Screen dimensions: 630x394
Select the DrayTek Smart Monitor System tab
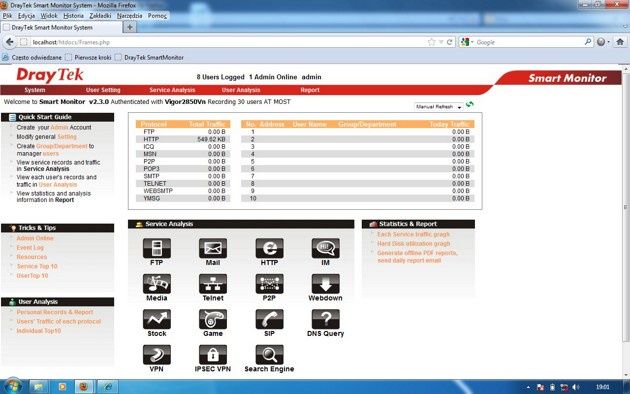point(61,27)
